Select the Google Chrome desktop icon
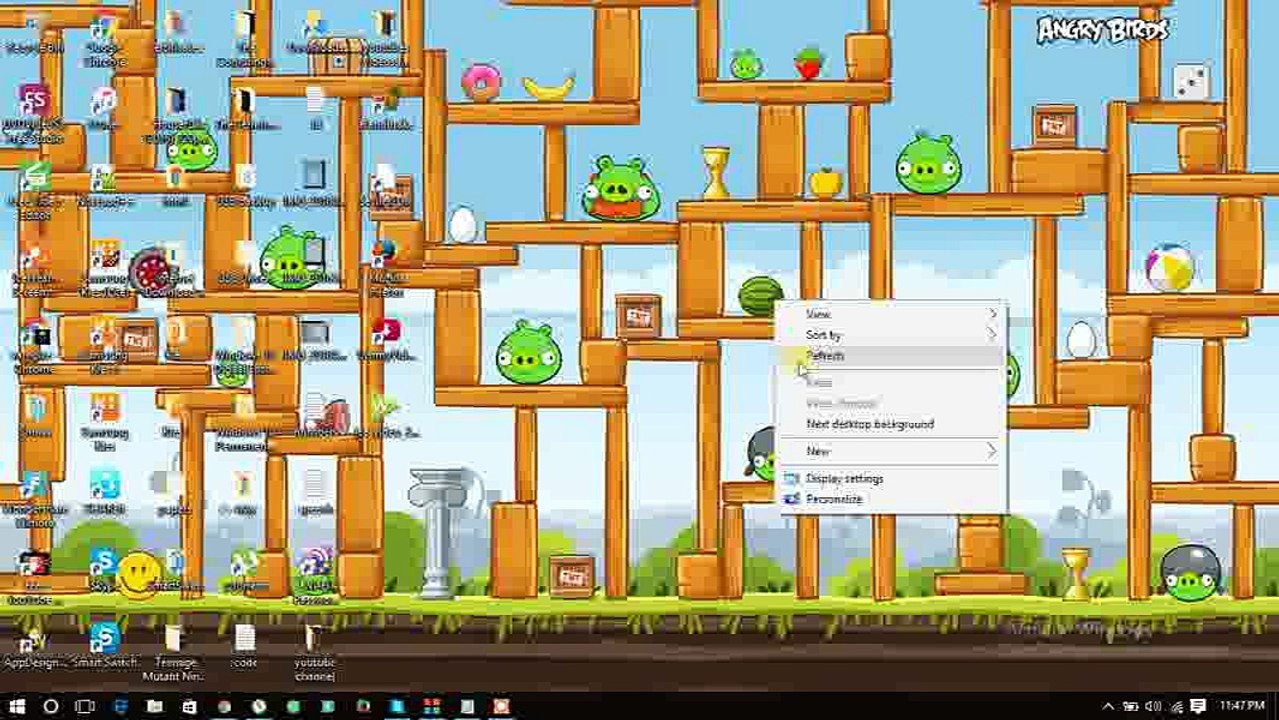The width and height of the screenshot is (1279, 720). point(104,39)
